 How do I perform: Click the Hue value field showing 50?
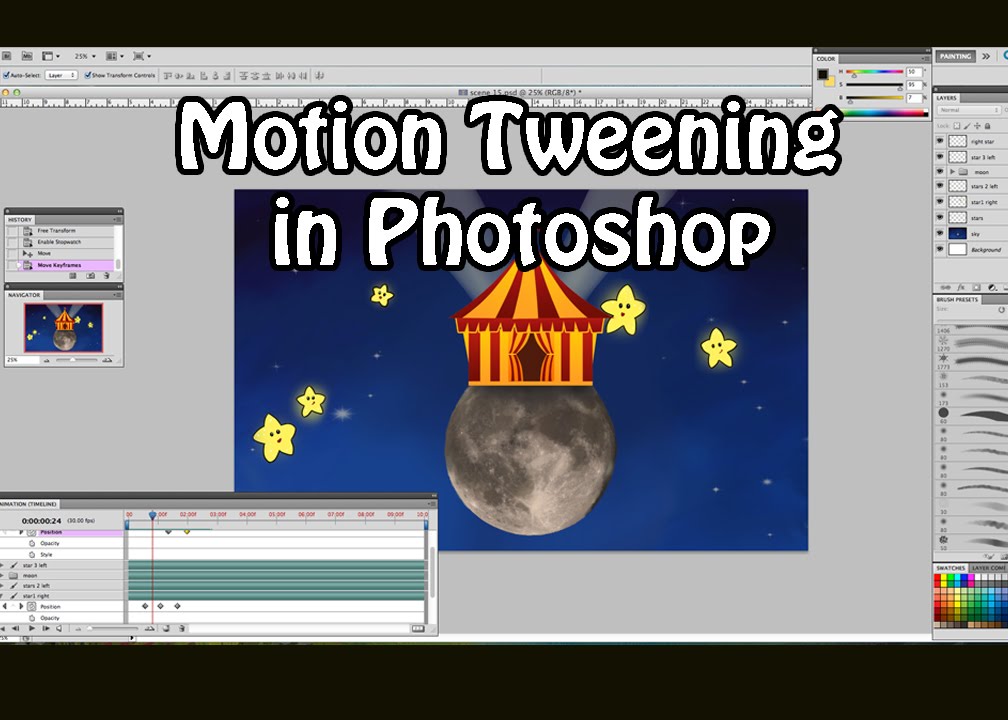[914, 72]
